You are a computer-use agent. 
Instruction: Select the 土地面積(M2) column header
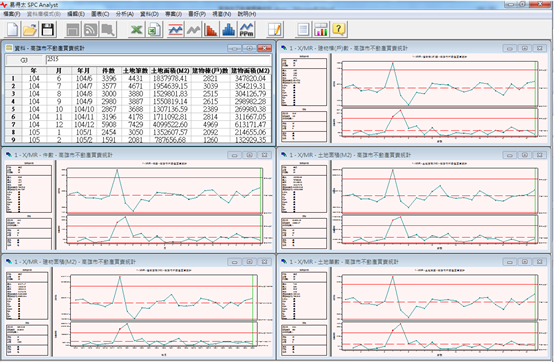170,71
